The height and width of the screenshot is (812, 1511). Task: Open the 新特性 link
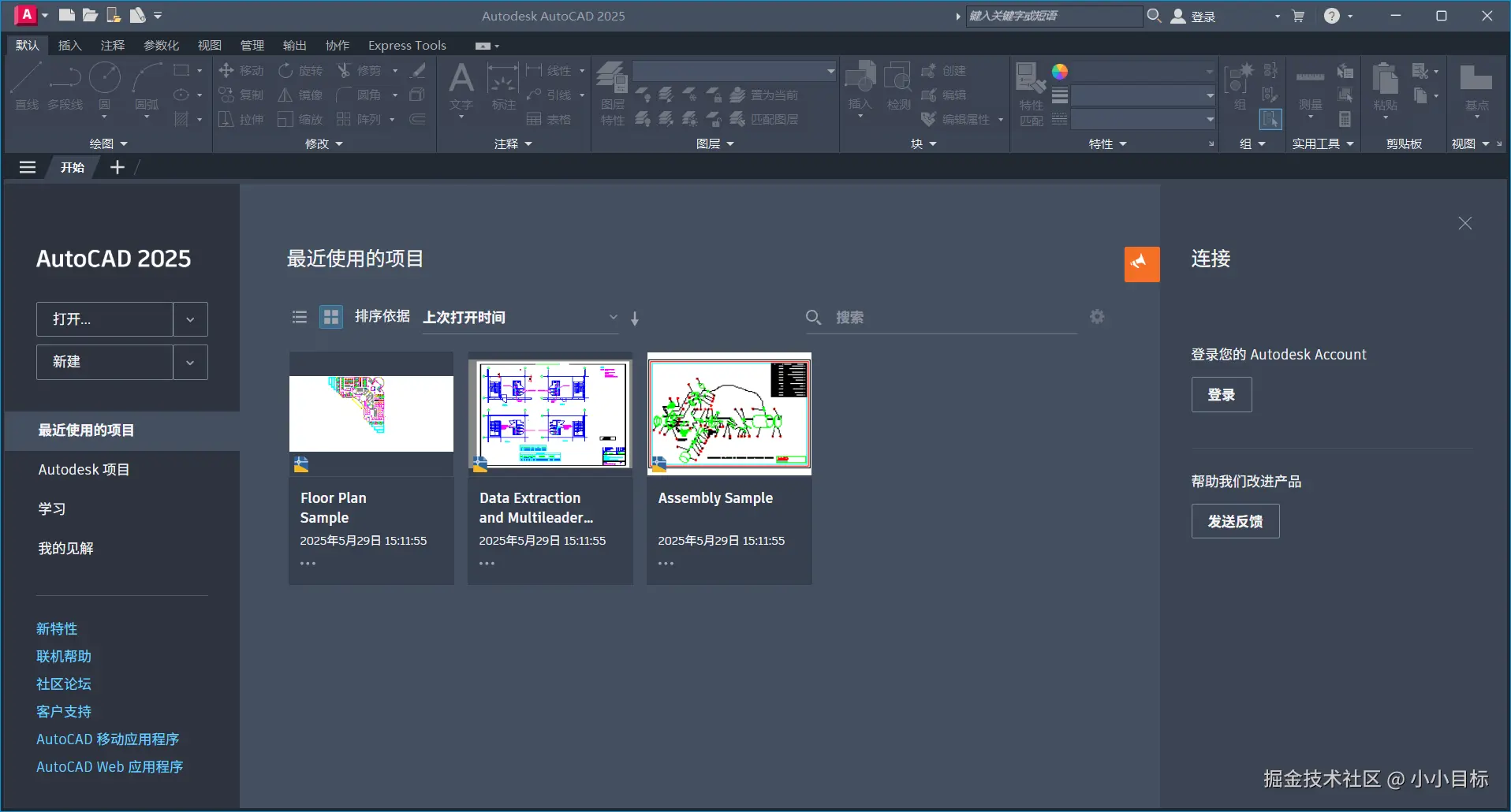tap(57, 628)
